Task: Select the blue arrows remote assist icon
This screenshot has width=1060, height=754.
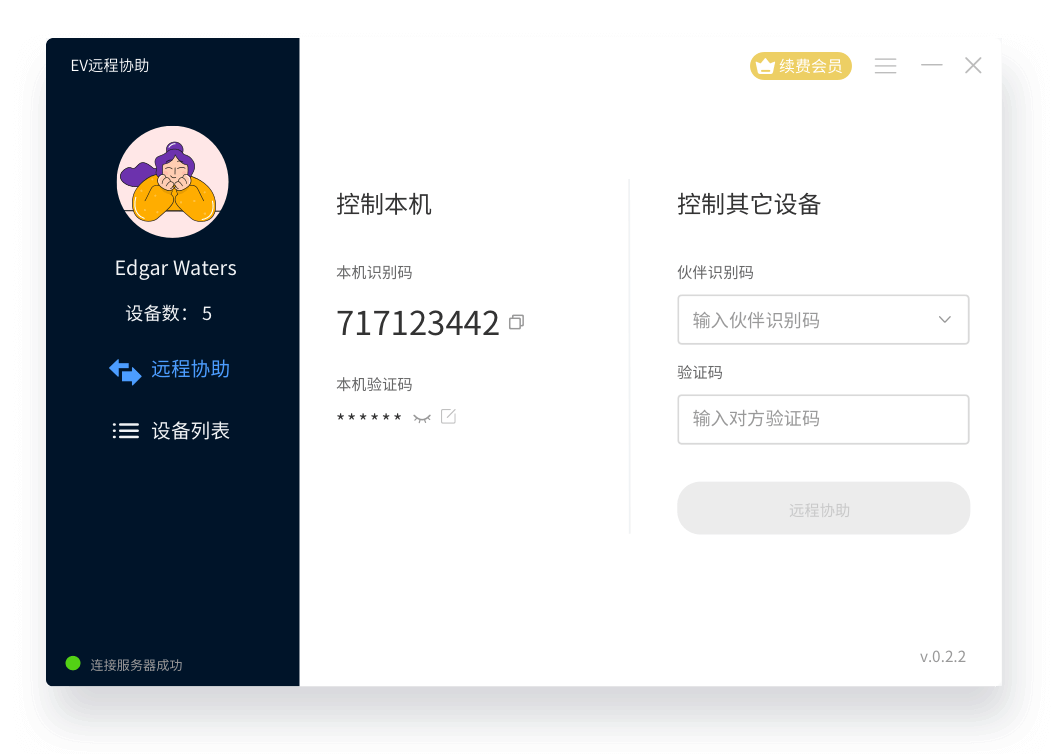Action: 125,371
